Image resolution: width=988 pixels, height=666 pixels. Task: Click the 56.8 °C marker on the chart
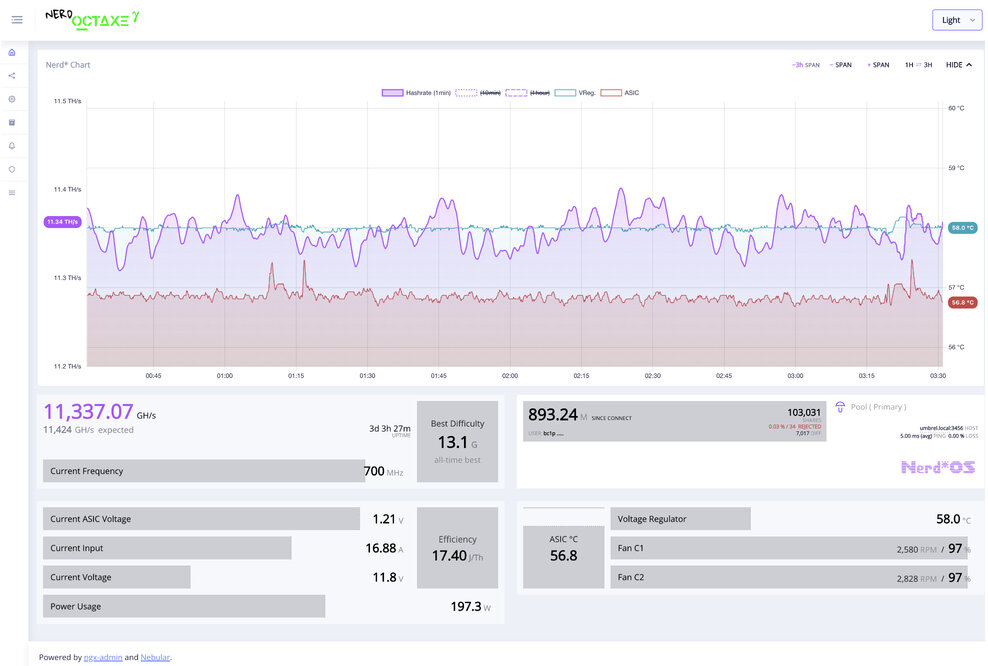961,303
